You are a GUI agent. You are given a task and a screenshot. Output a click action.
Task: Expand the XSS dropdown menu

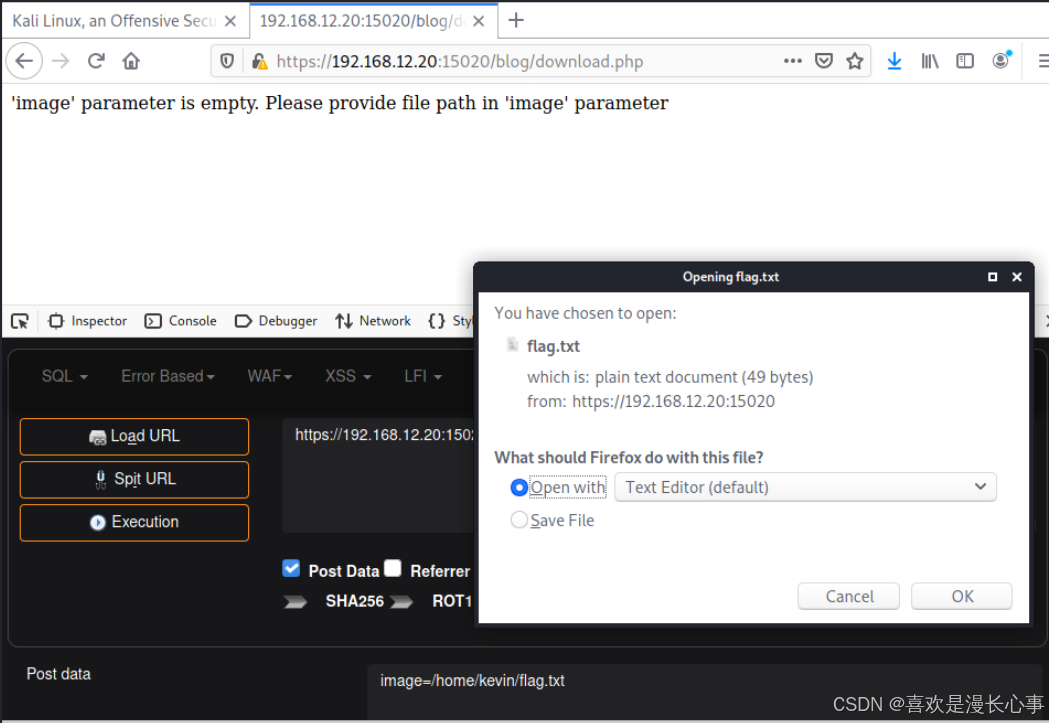348,376
